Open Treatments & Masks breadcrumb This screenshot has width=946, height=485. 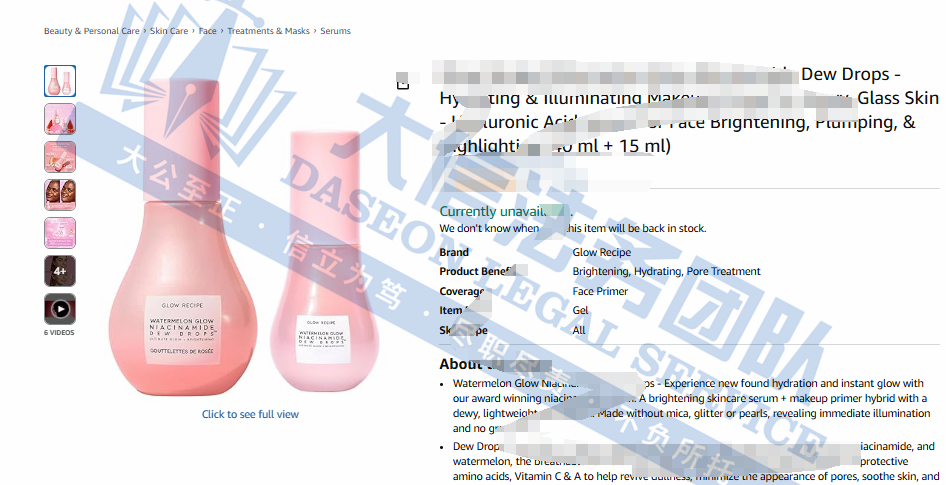coord(268,31)
